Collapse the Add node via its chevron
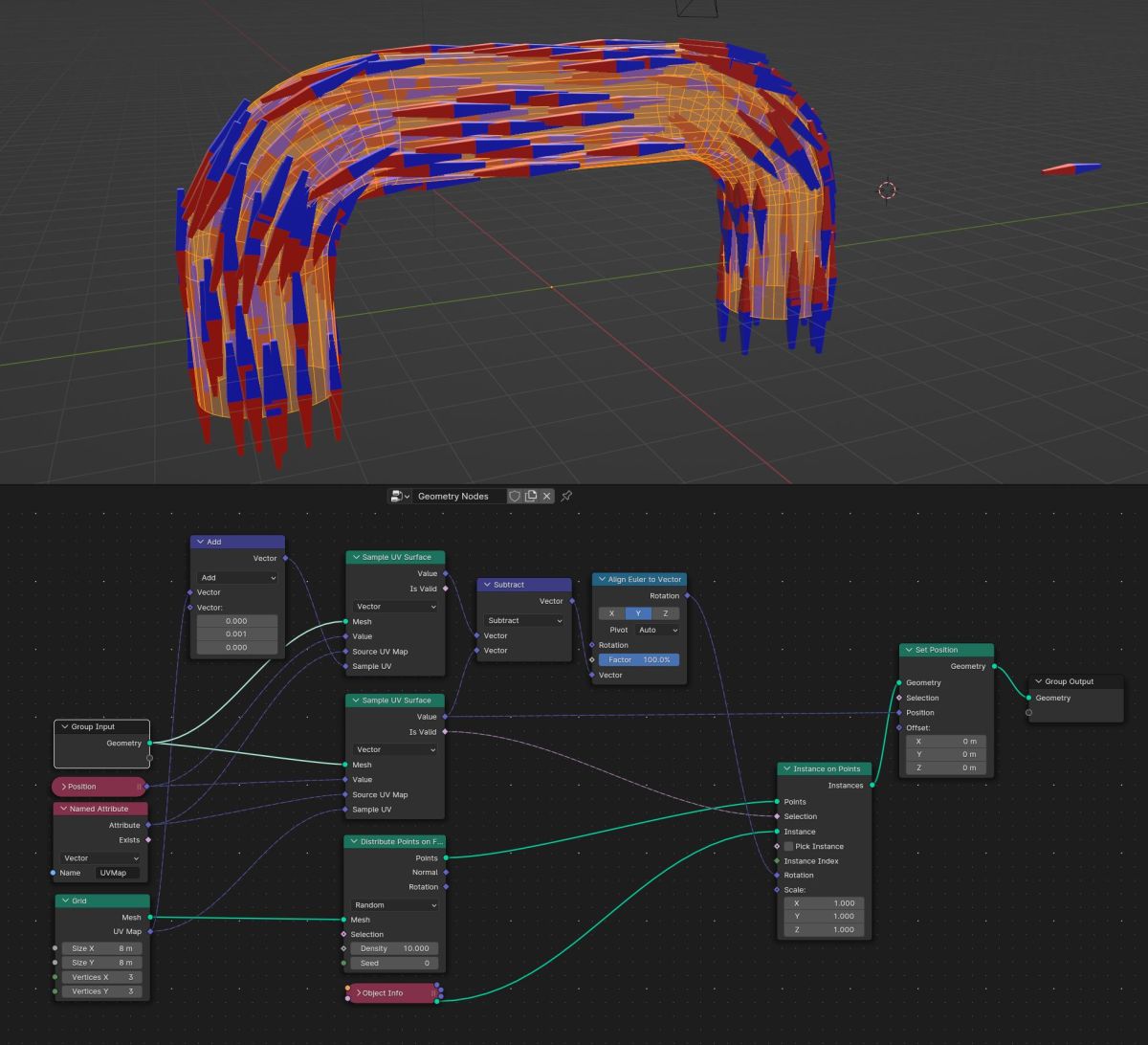This screenshot has width=1148, height=1045. coord(201,542)
